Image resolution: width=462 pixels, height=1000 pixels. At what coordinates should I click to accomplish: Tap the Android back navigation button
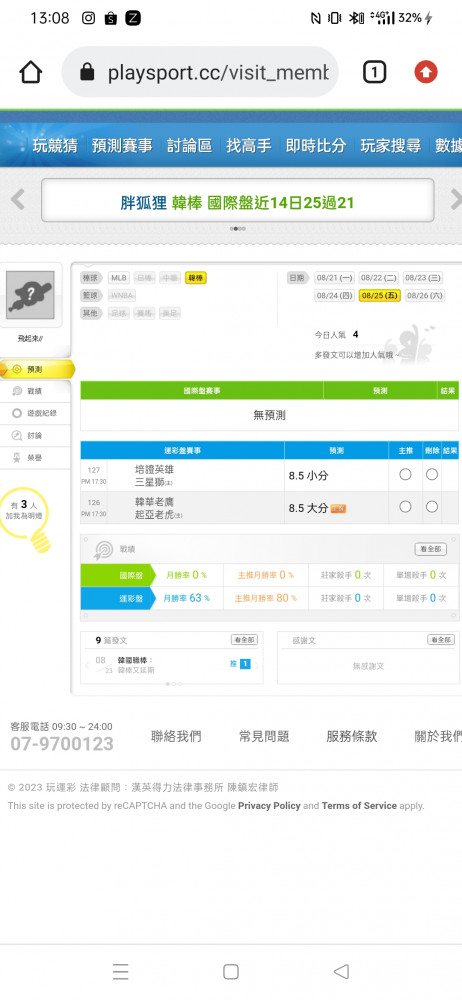[x=341, y=971]
